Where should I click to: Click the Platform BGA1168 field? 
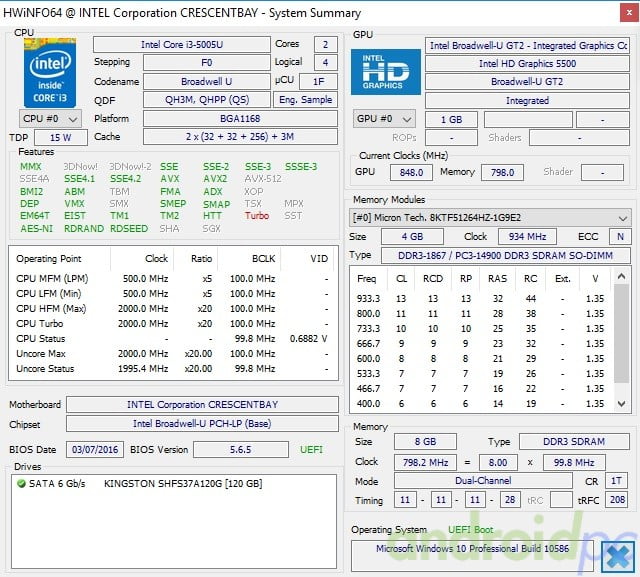tap(240, 119)
